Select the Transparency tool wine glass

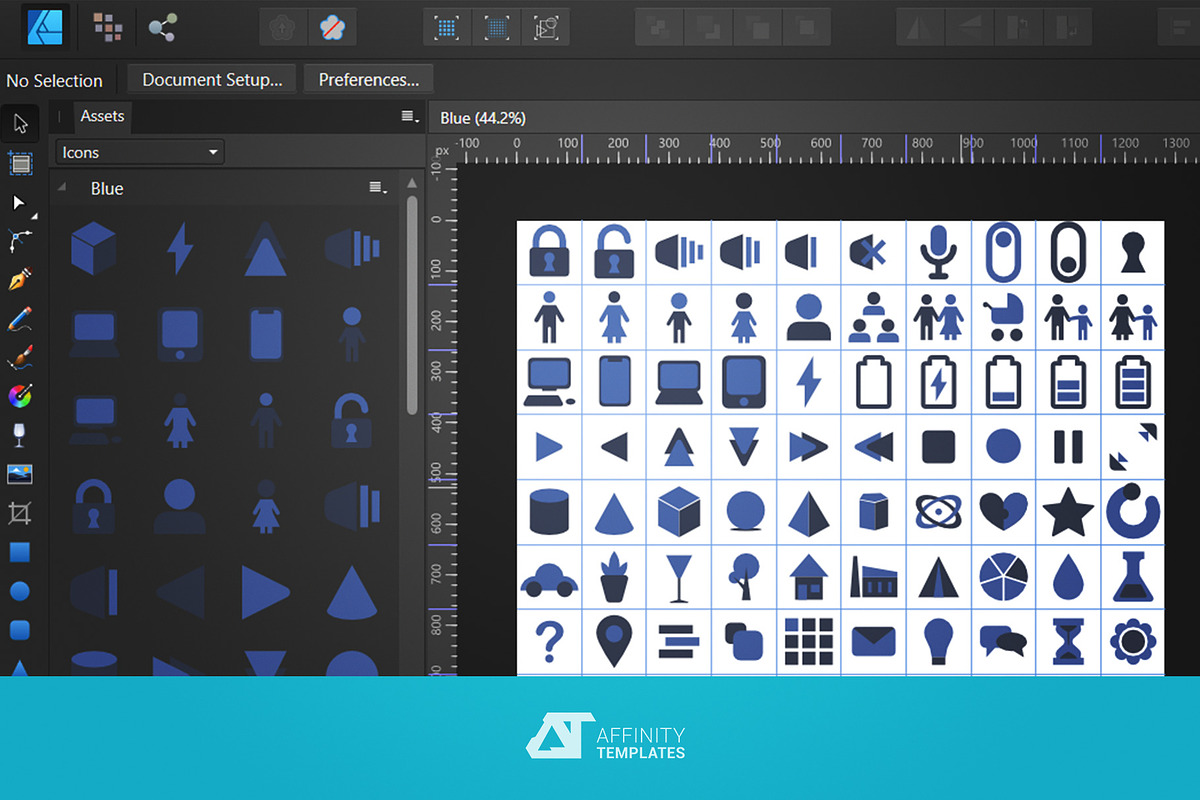(20, 435)
